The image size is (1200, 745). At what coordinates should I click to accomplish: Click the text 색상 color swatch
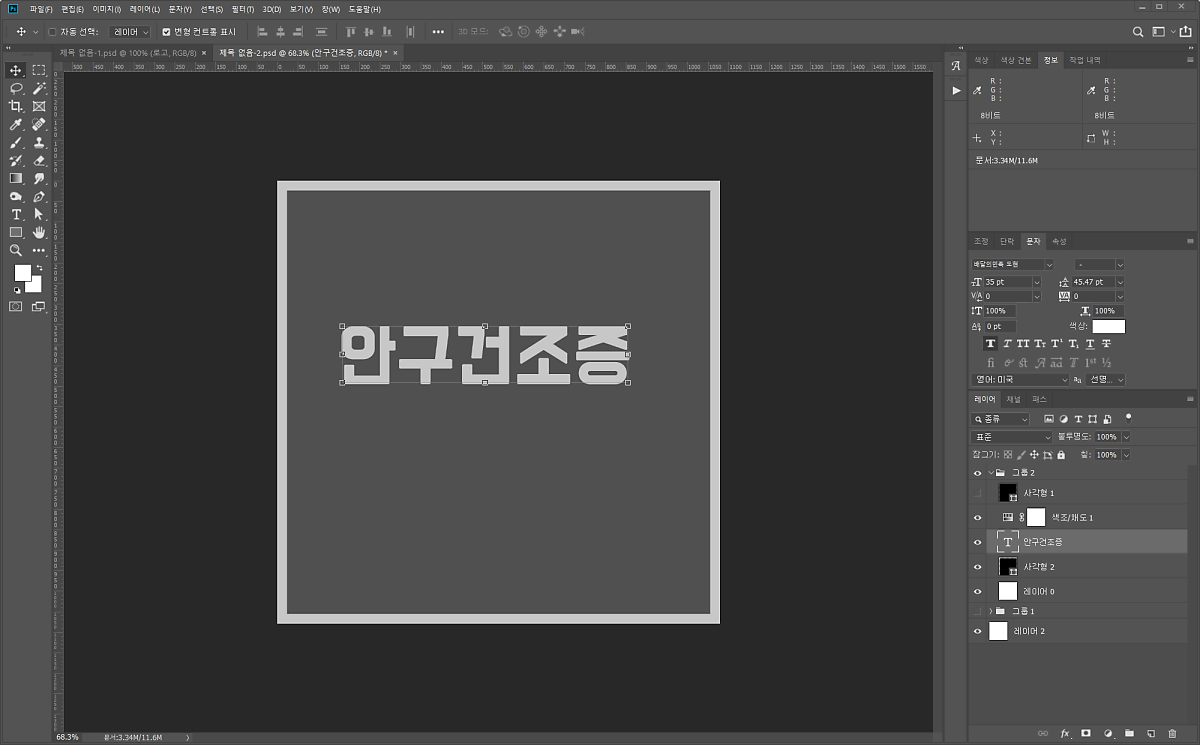tap(1108, 327)
